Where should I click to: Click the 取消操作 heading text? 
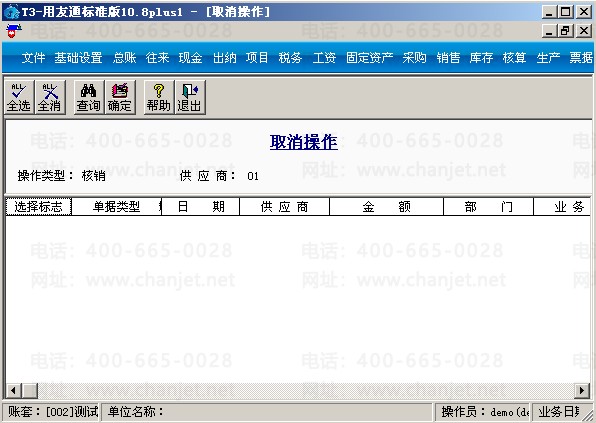point(304,142)
